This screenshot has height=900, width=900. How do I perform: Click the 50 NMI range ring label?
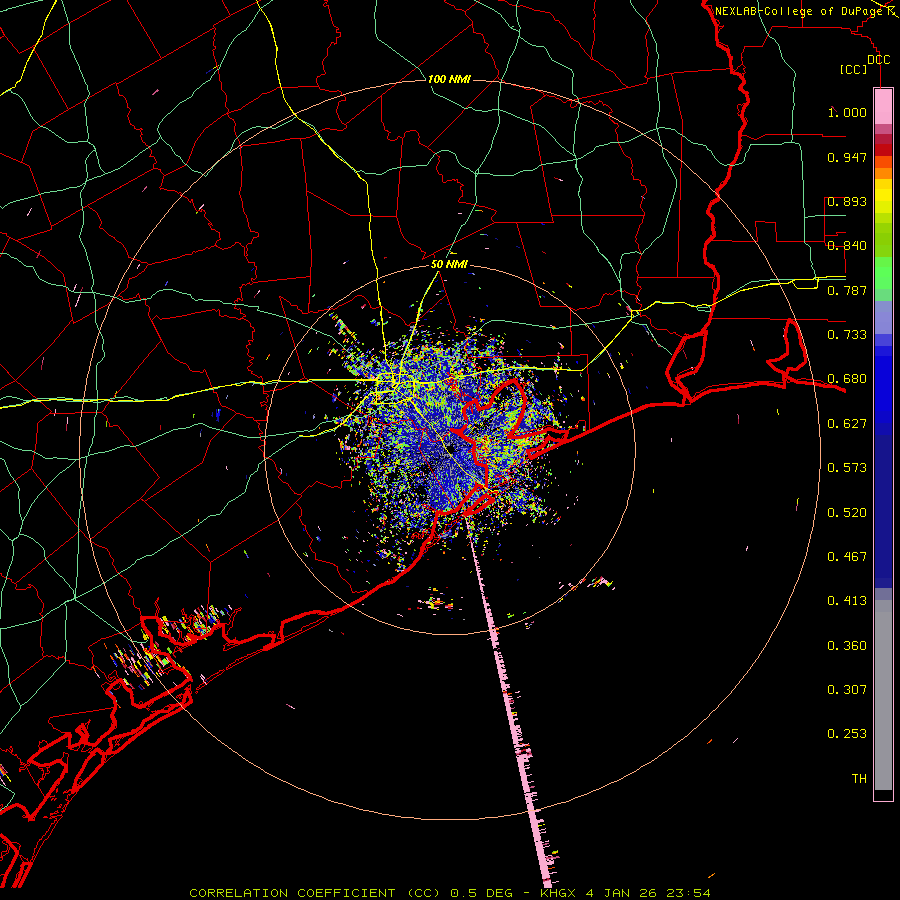point(449,265)
